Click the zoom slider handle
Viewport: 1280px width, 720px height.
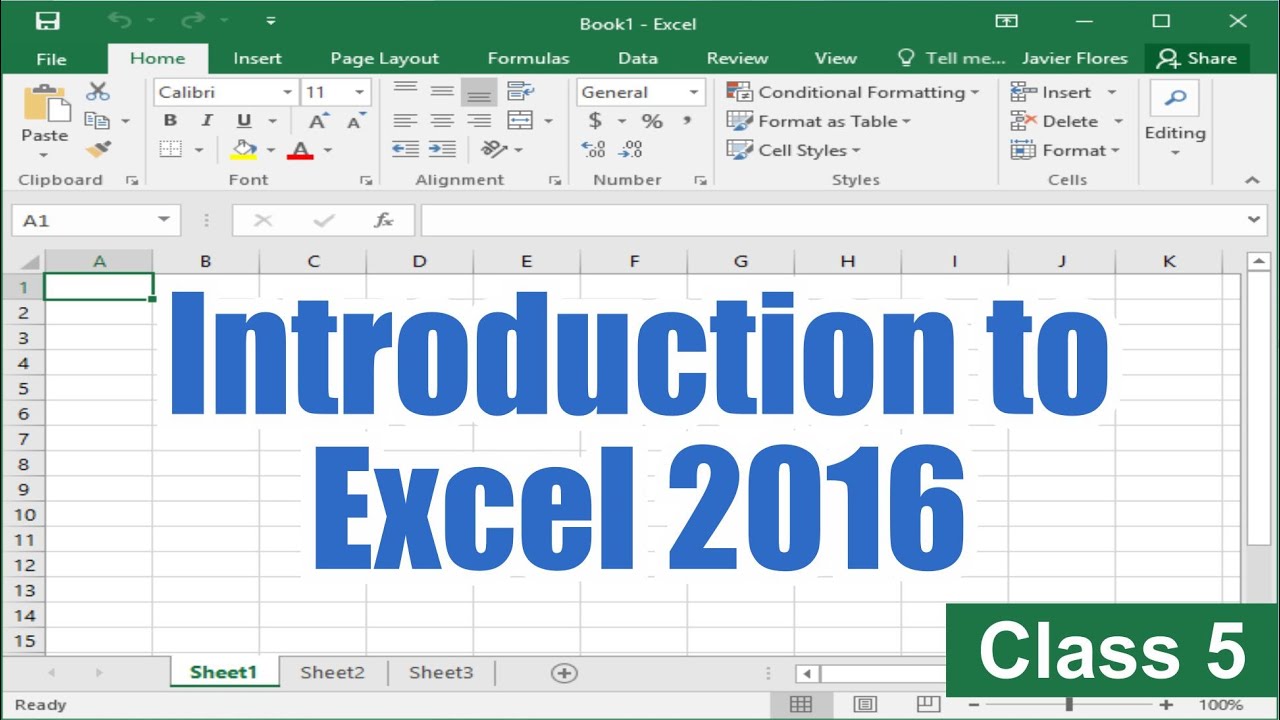tap(1069, 705)
